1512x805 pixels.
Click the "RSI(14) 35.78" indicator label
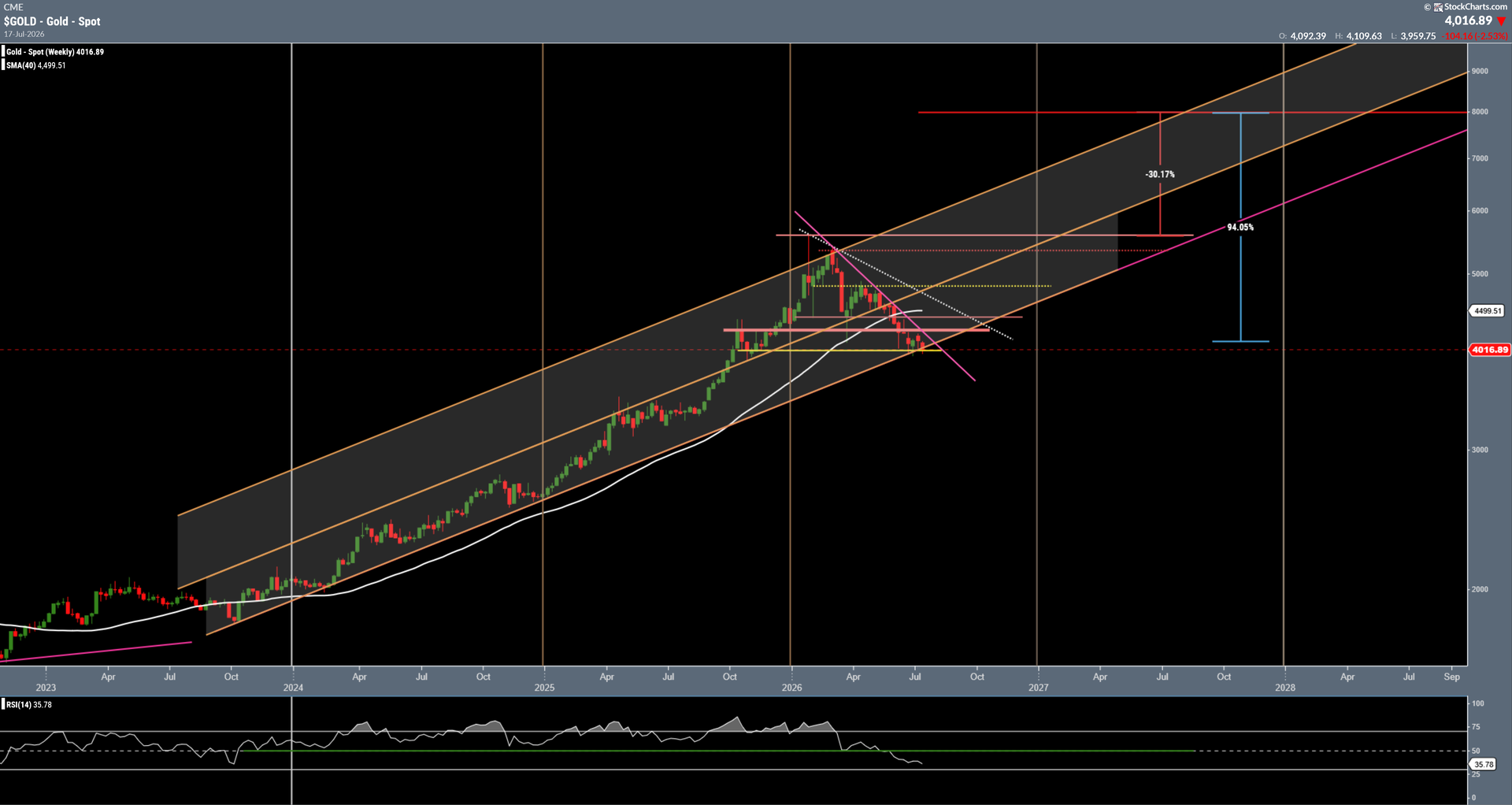[29, 704]
